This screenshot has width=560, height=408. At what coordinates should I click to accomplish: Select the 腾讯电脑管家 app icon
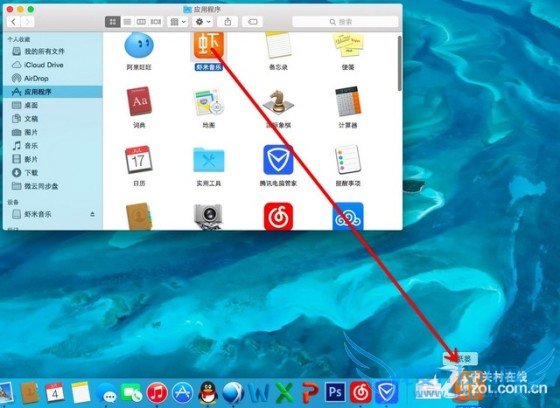(x=278, y=160)
